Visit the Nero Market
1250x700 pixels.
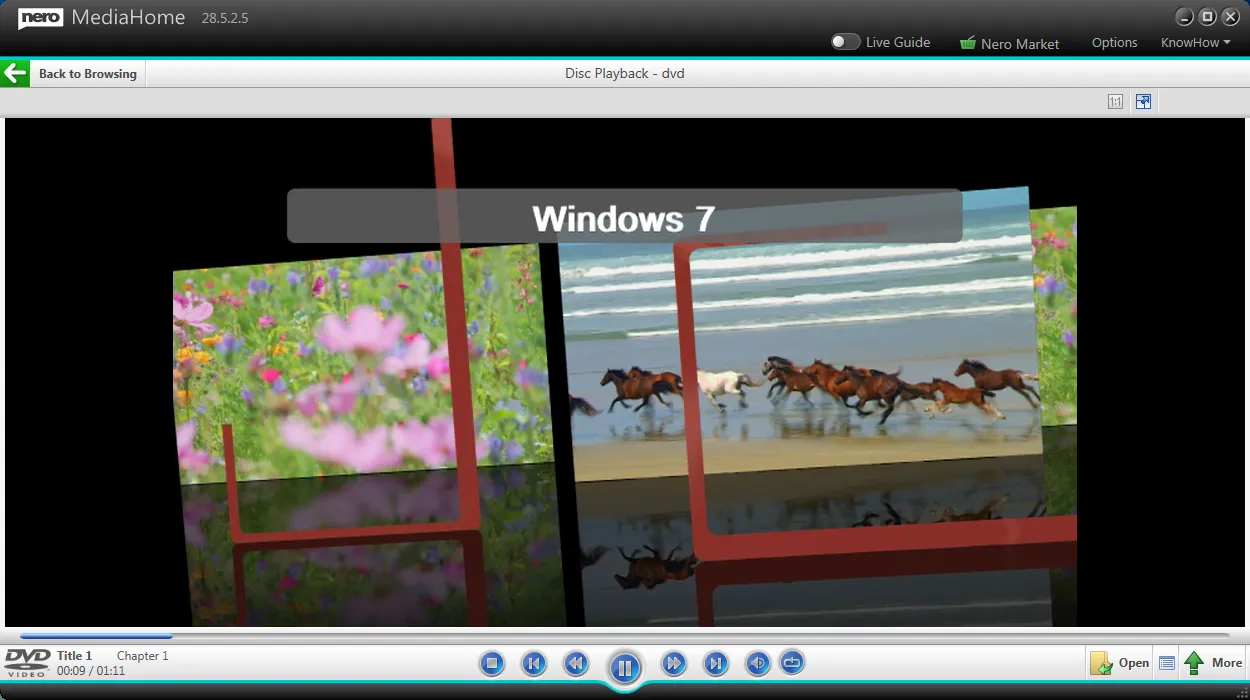[x=1009, y=43]
